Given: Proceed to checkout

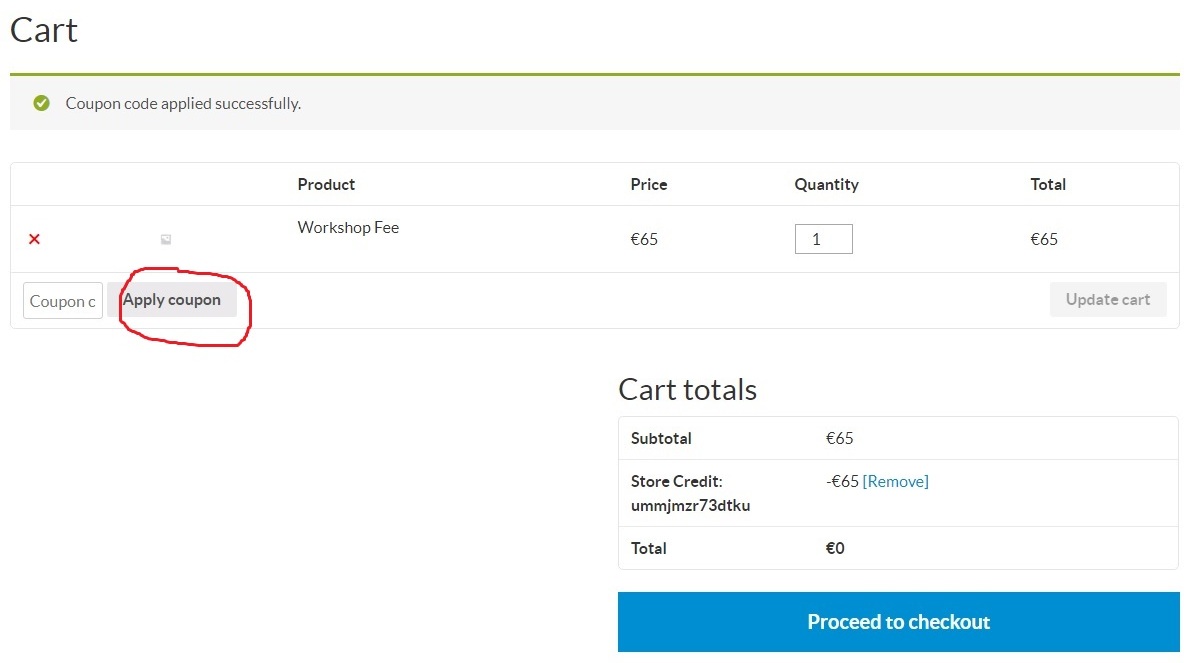Looking at the screenshot, I should (899, 622).
